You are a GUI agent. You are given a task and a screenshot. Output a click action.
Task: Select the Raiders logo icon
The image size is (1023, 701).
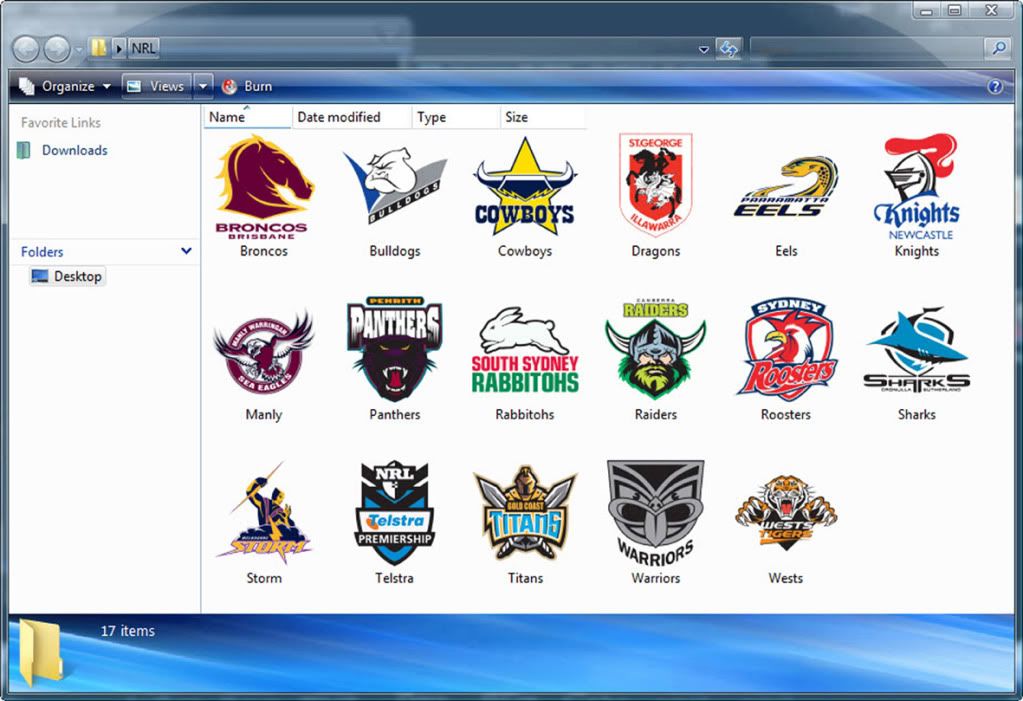(656, 349)
